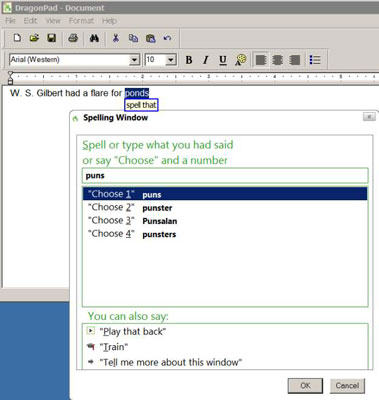Align text left
This screenshot has height=400, width=379.
click(x=261, y=60)
